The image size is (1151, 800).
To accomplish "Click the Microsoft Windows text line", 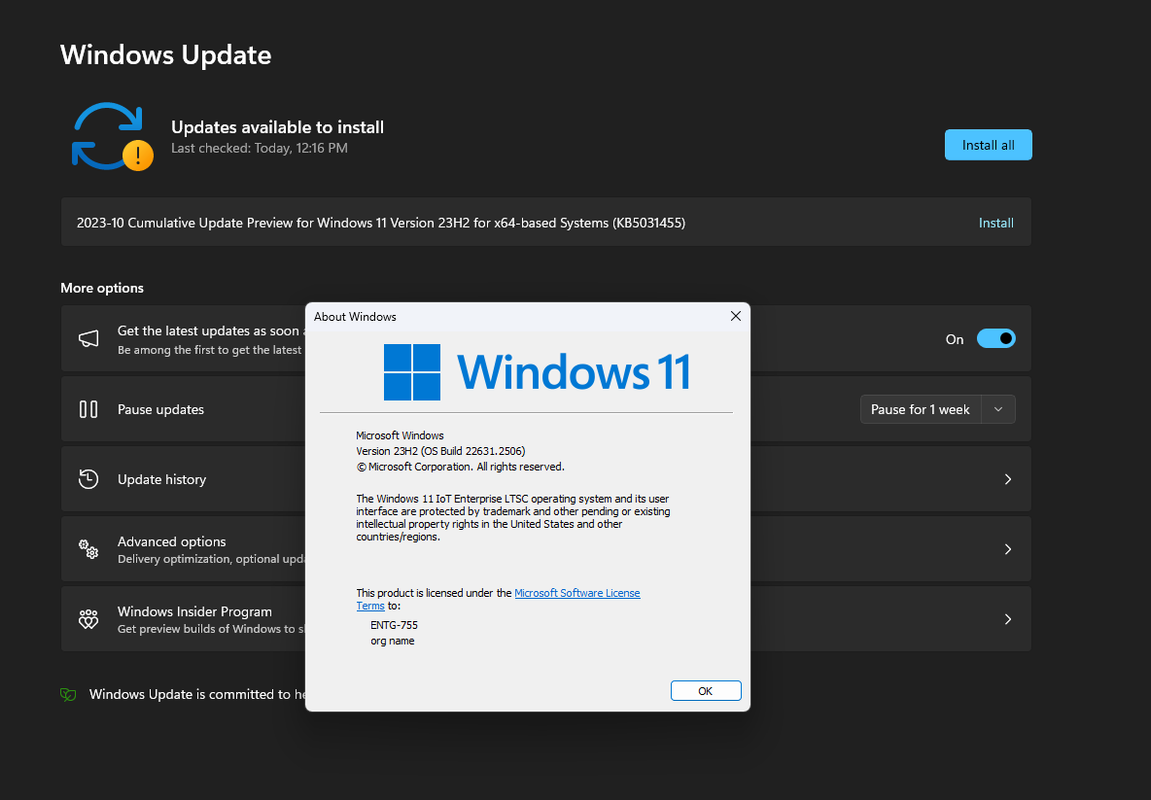I will pos(400,435).
